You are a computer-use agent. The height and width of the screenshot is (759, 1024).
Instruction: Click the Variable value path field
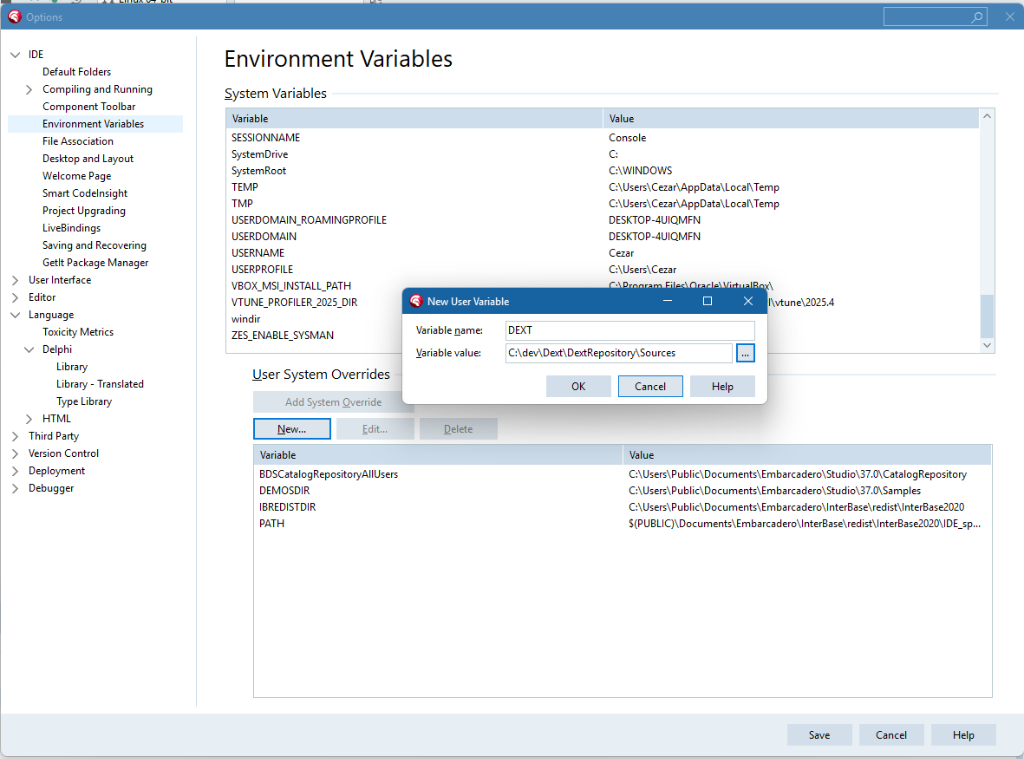(619, 353)
